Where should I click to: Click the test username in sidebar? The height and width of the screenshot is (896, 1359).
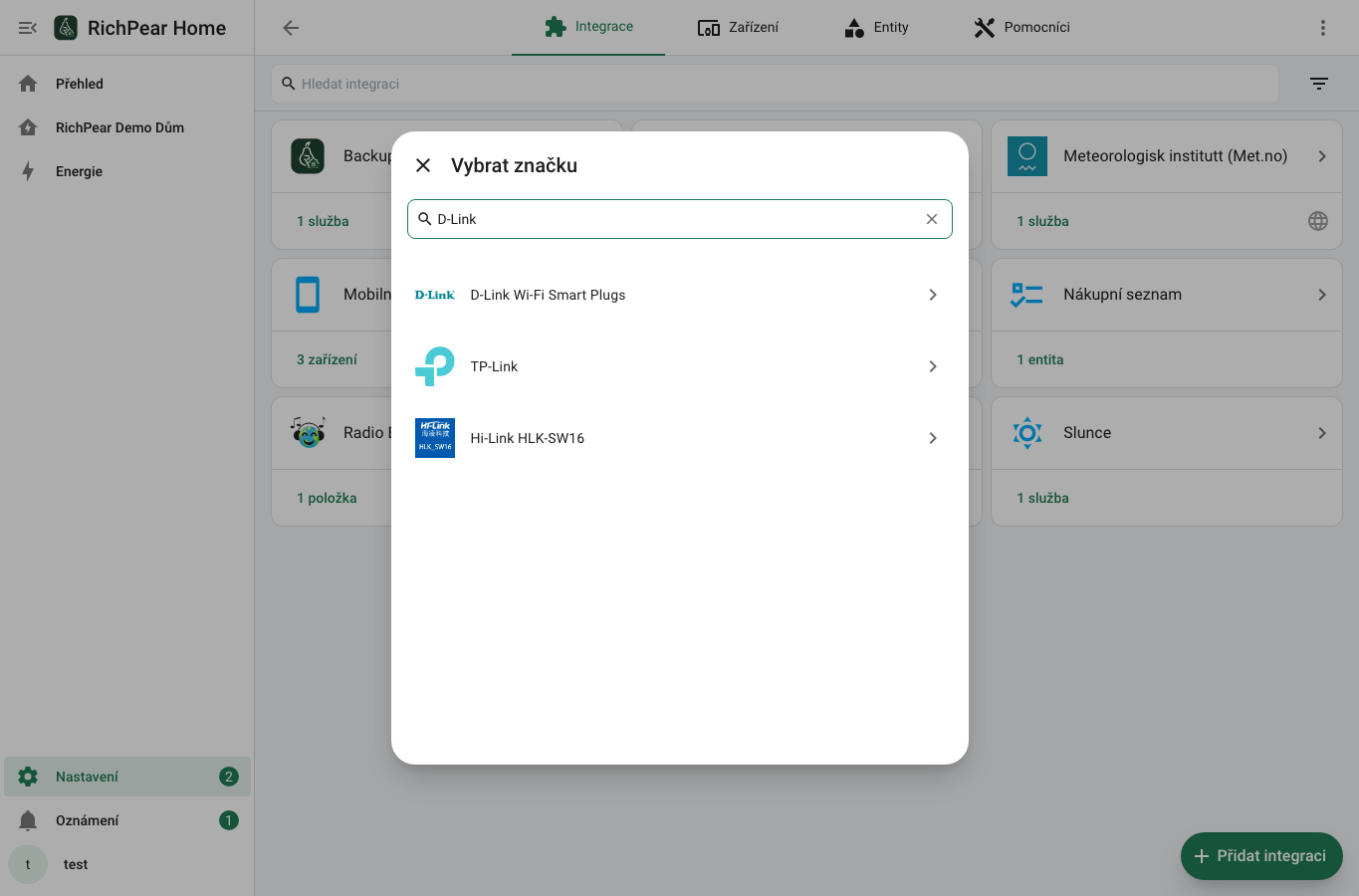(x=76, y=864)
